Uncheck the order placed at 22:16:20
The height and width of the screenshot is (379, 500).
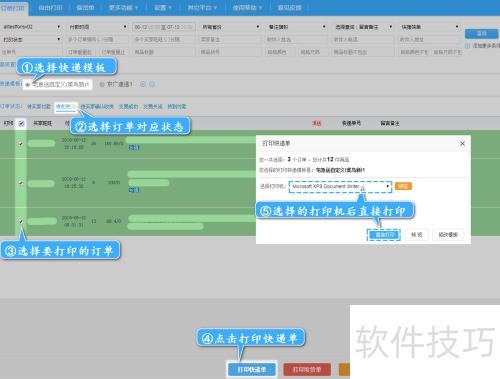21,144
